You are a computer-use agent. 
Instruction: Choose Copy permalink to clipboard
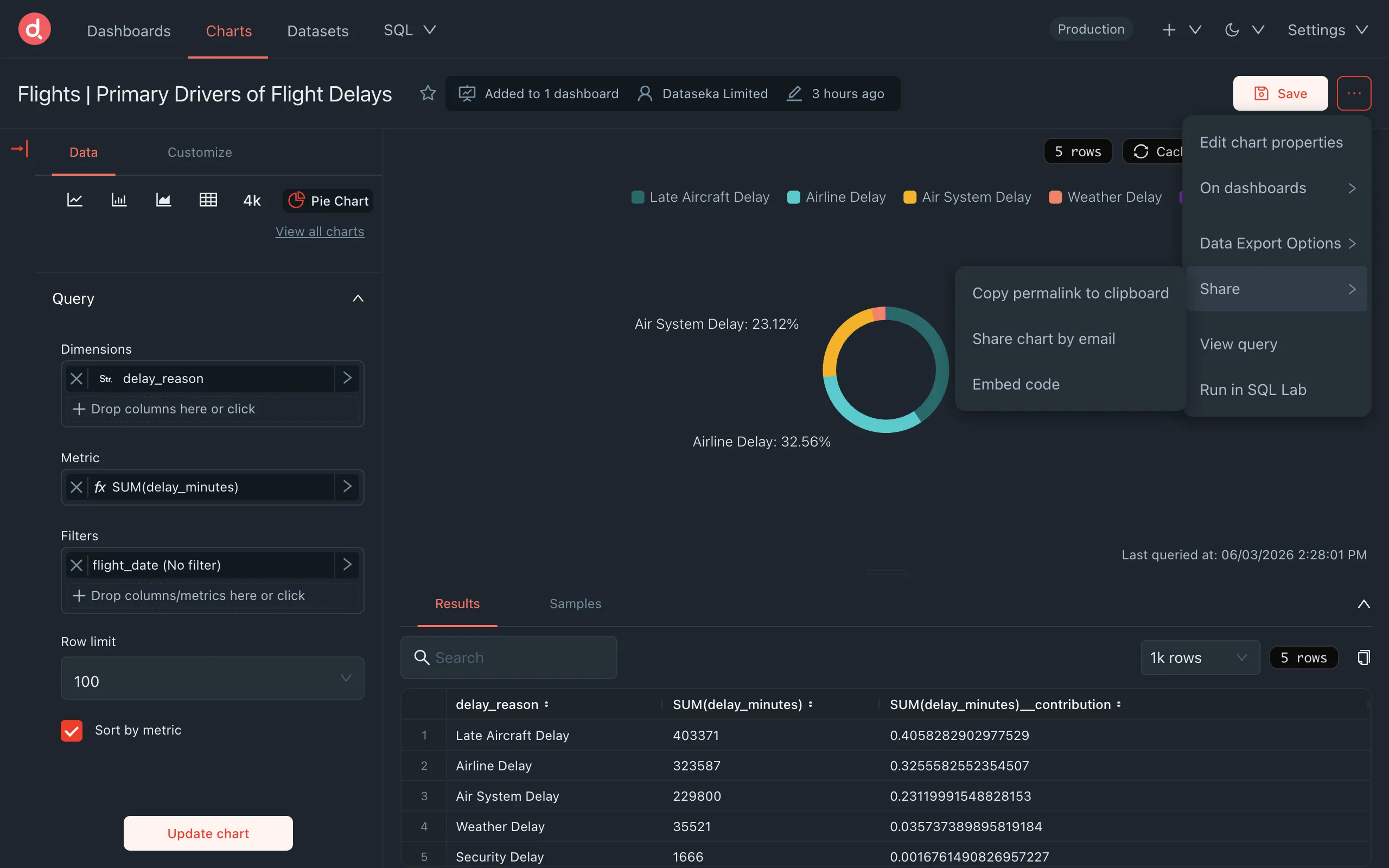(x=1070, y=293)
